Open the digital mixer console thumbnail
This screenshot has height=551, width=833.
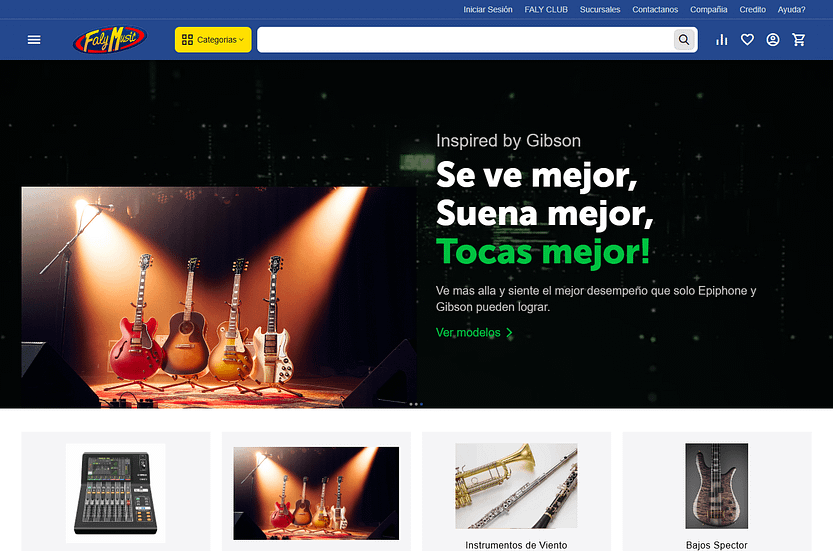coord(115,493)
